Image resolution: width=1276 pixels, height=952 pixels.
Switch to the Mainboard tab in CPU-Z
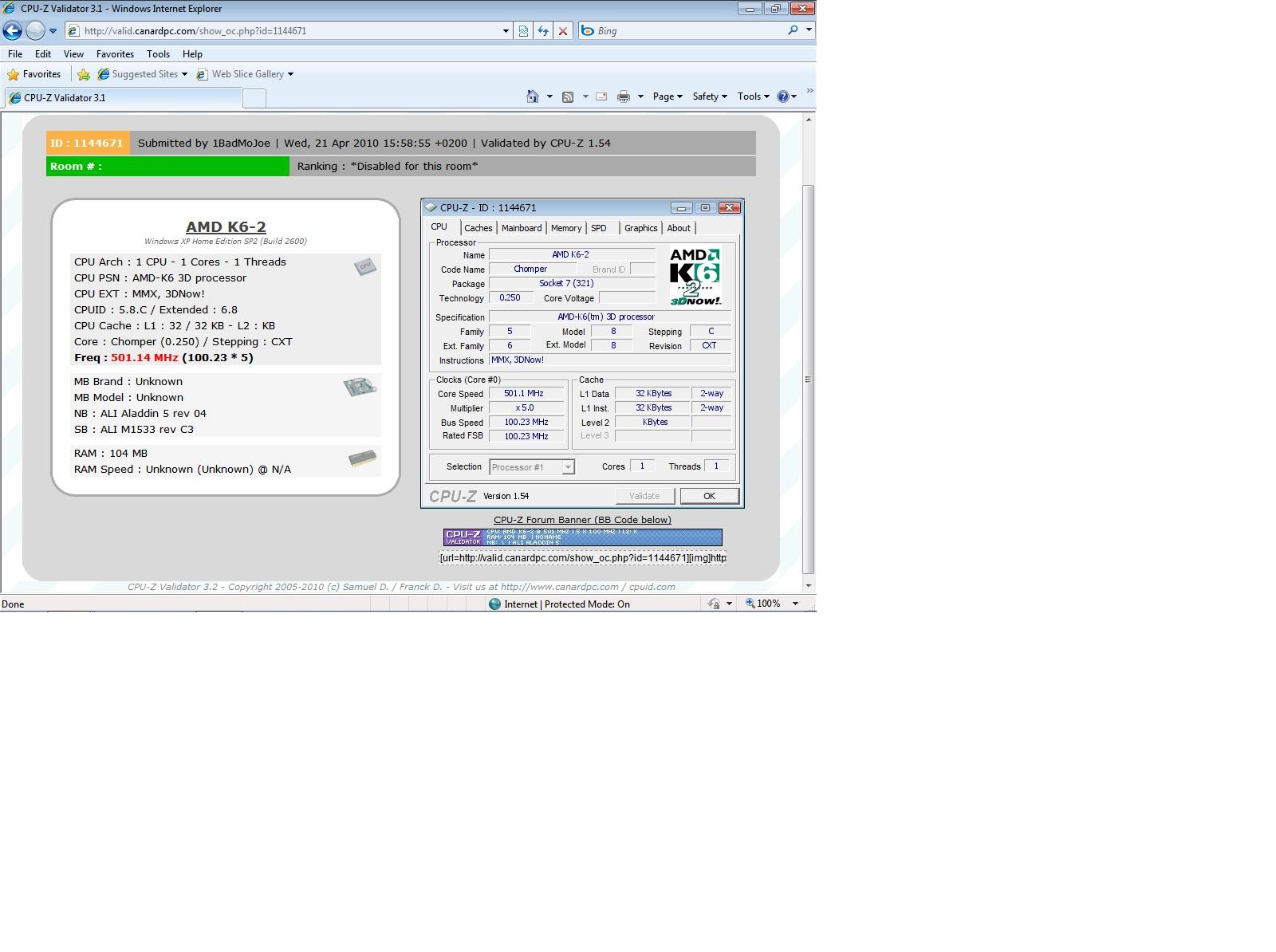(522, 228)
